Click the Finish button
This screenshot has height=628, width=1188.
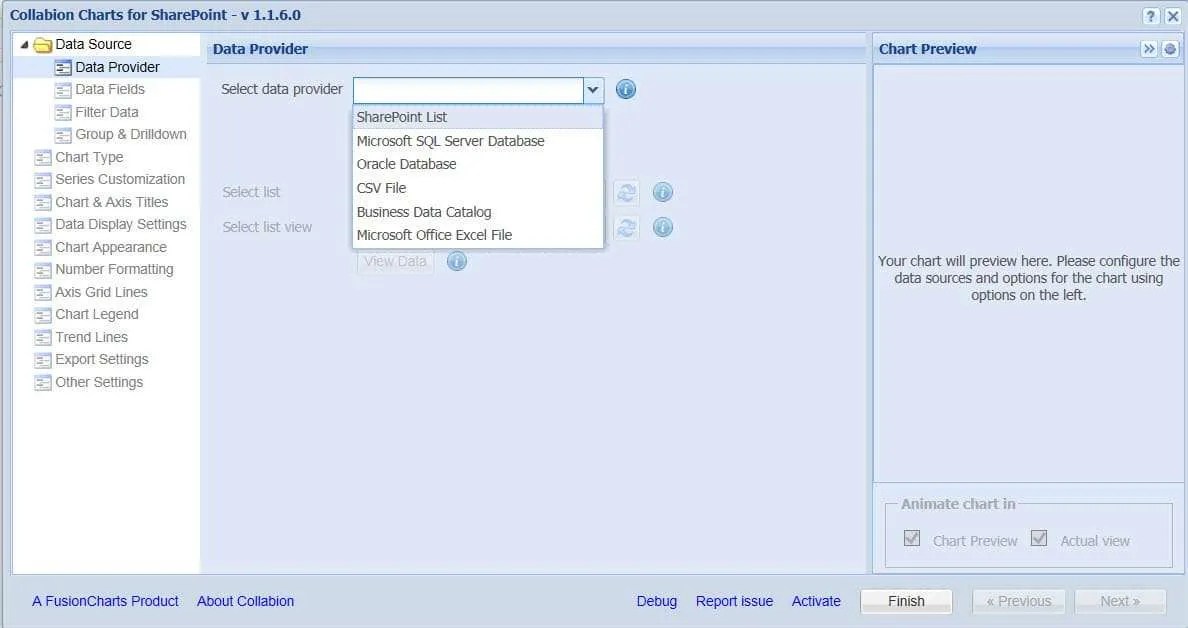click(x=906, y=601)
